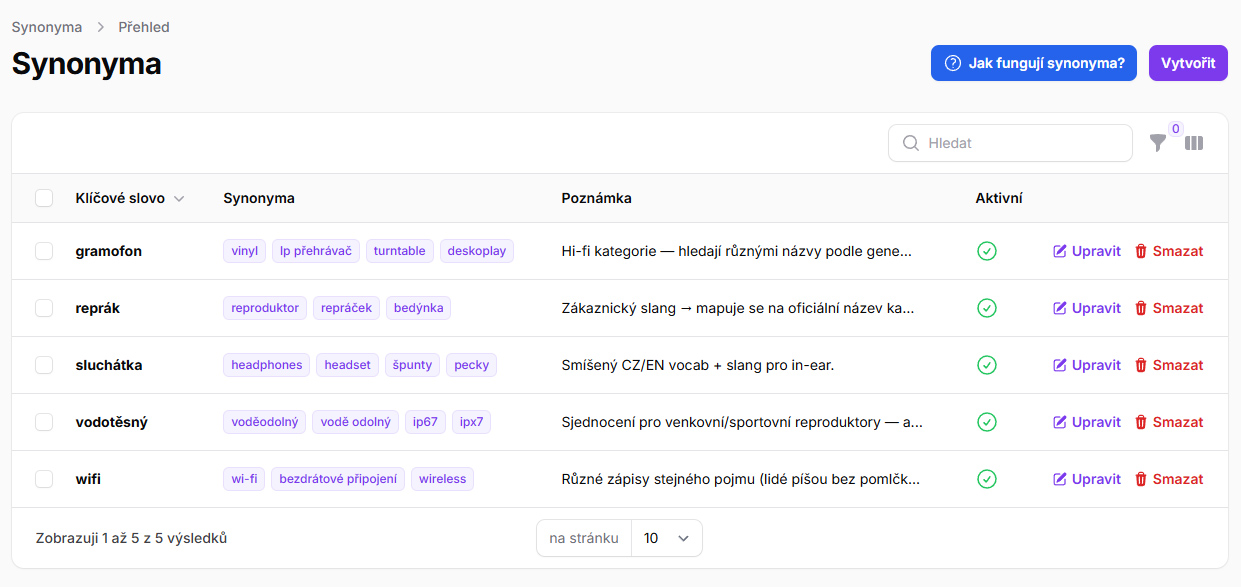The image size is (1241, 587).
Task: Open the sluchátka keyword cell
Action: tap(109, 365)
